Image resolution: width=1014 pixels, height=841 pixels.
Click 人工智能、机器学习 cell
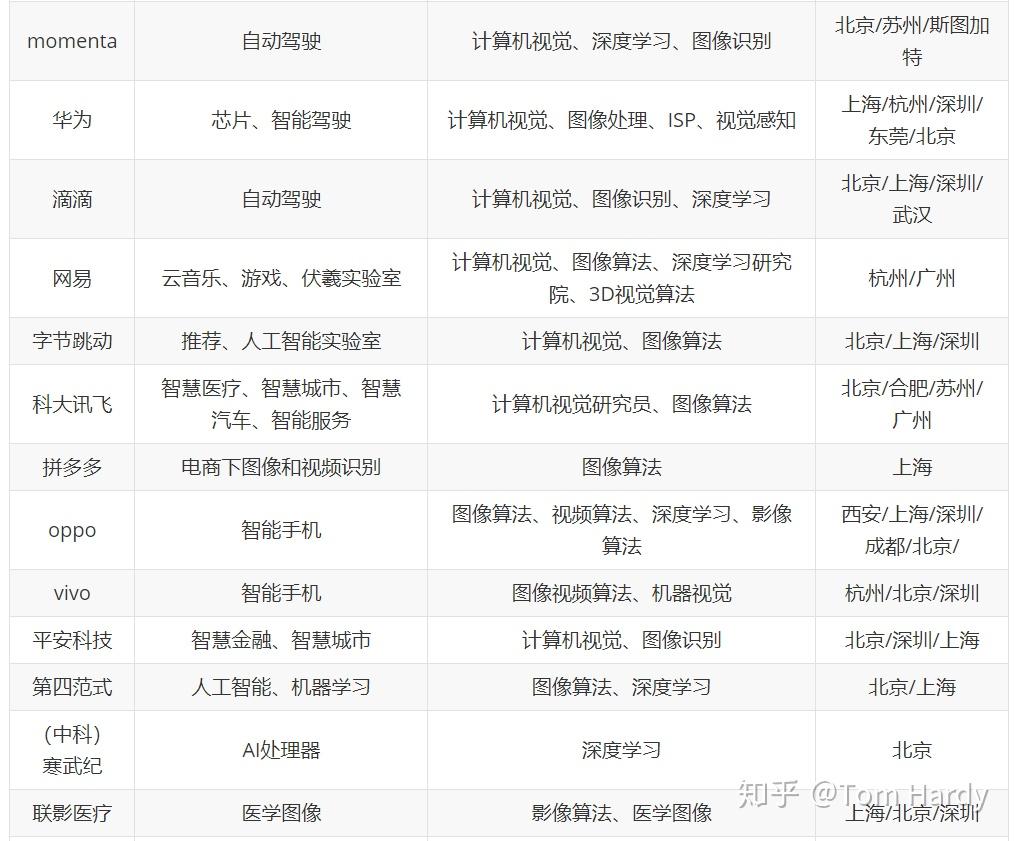(x=281, y=687)
